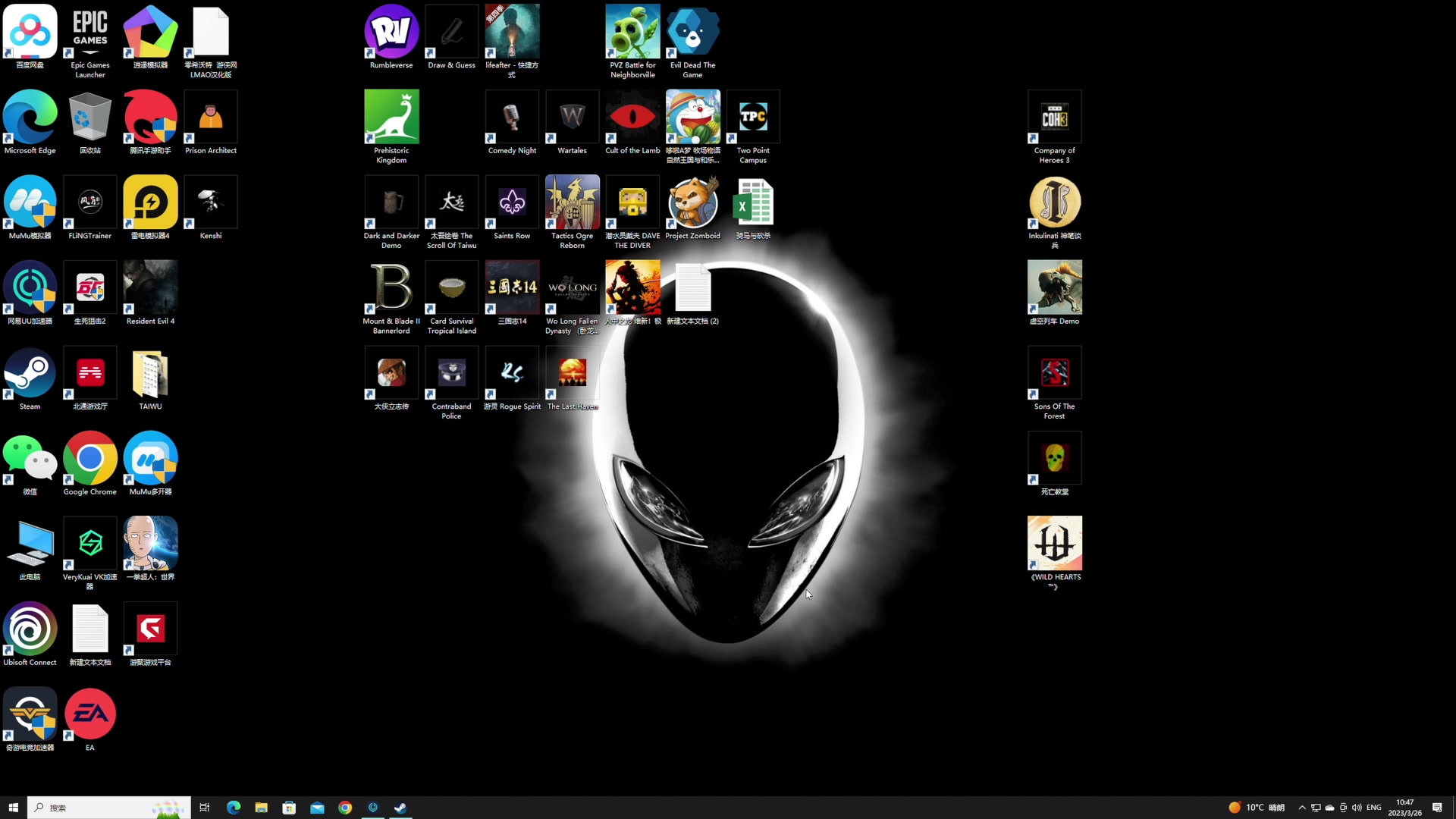
Task: Select Dark and Darker Demo icon
Action: (391, 212)
